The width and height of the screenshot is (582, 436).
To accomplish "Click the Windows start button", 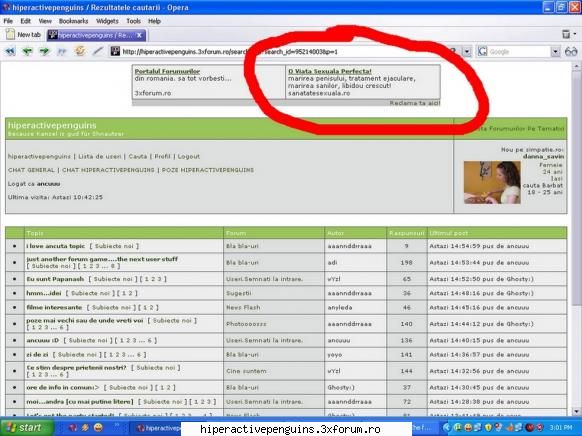I will [x=26, y=427].
